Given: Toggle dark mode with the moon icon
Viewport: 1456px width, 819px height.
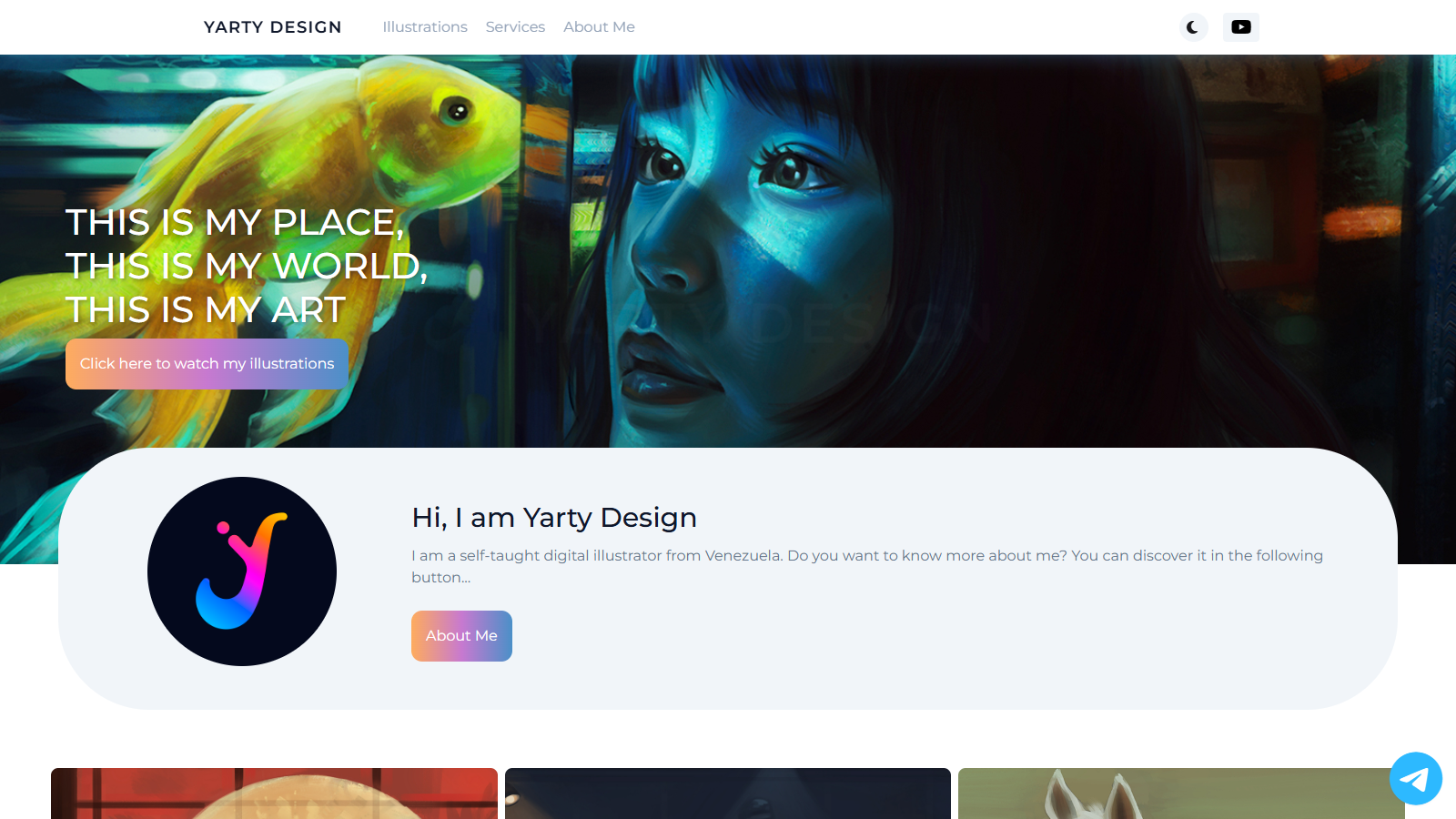Looking at the screenshot, I should (x=1193, y=27).
